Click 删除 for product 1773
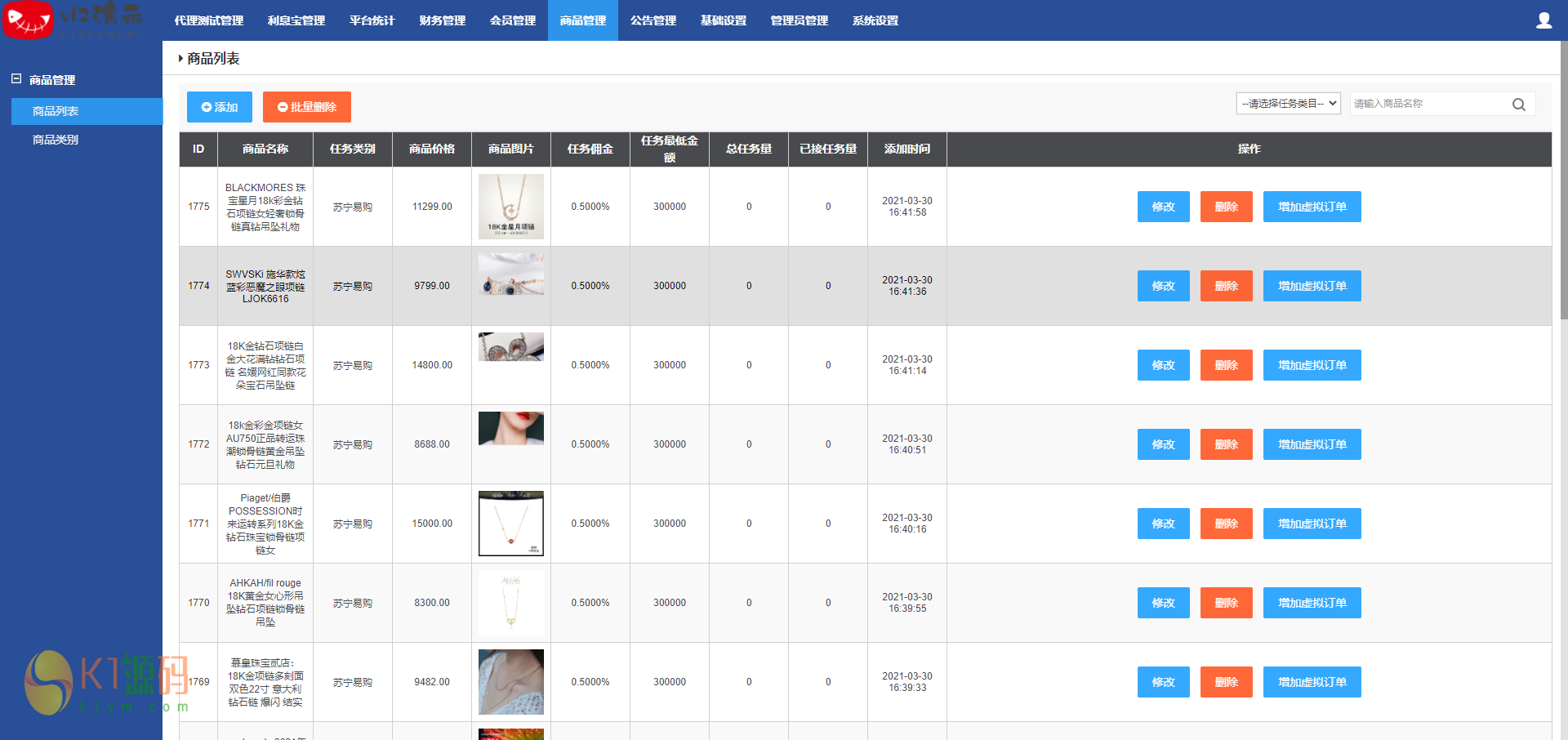This screenshot has width=1568, height=740. tap(1226, 365)
